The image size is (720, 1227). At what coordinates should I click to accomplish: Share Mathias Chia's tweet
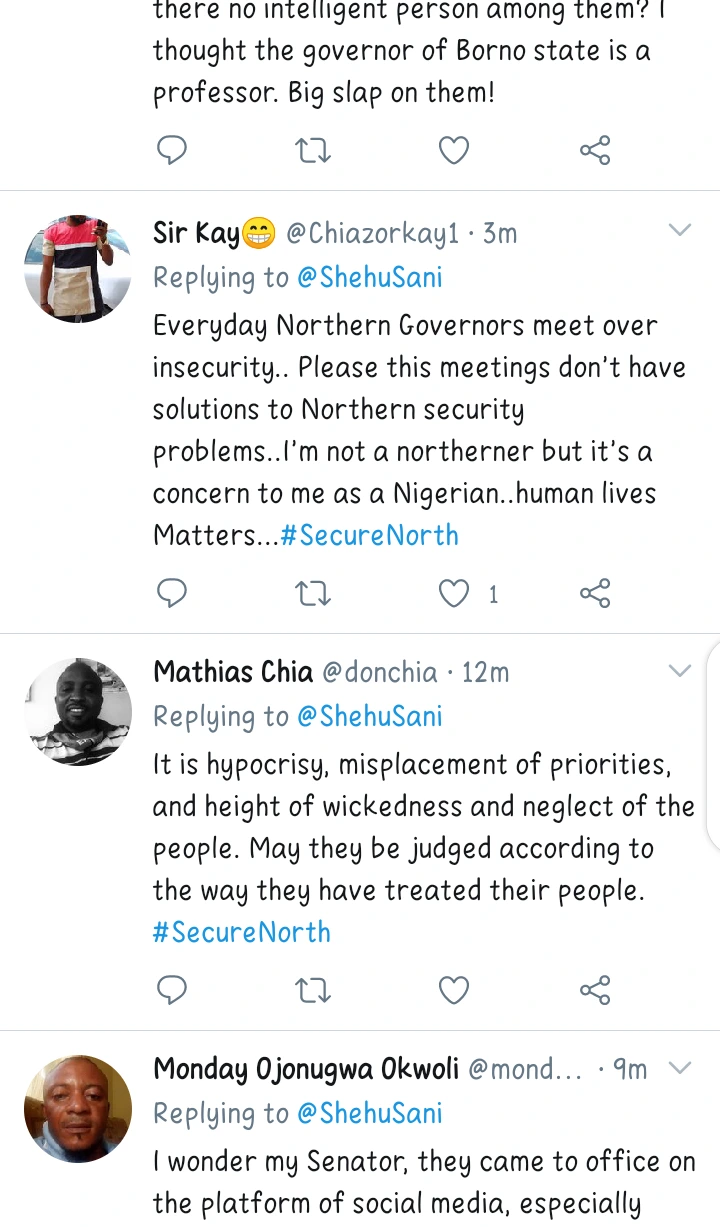pos(595,990)
